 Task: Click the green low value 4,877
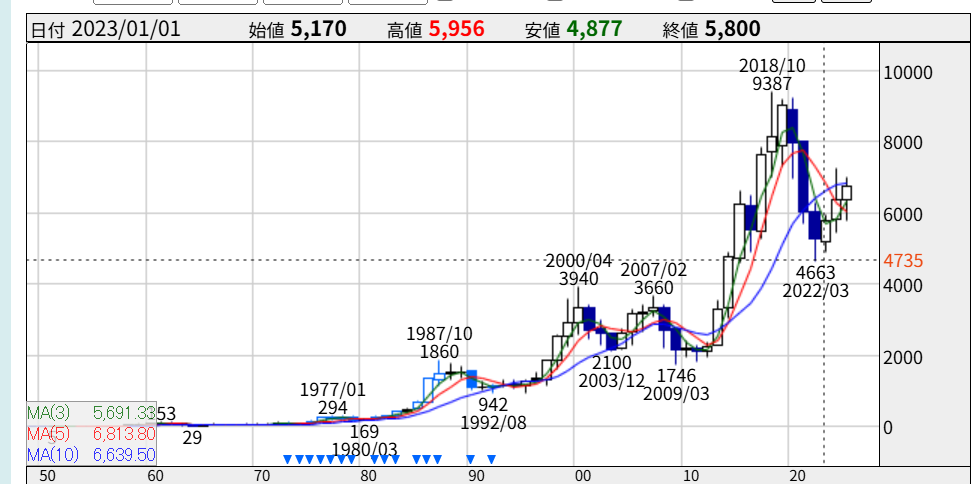594,28
